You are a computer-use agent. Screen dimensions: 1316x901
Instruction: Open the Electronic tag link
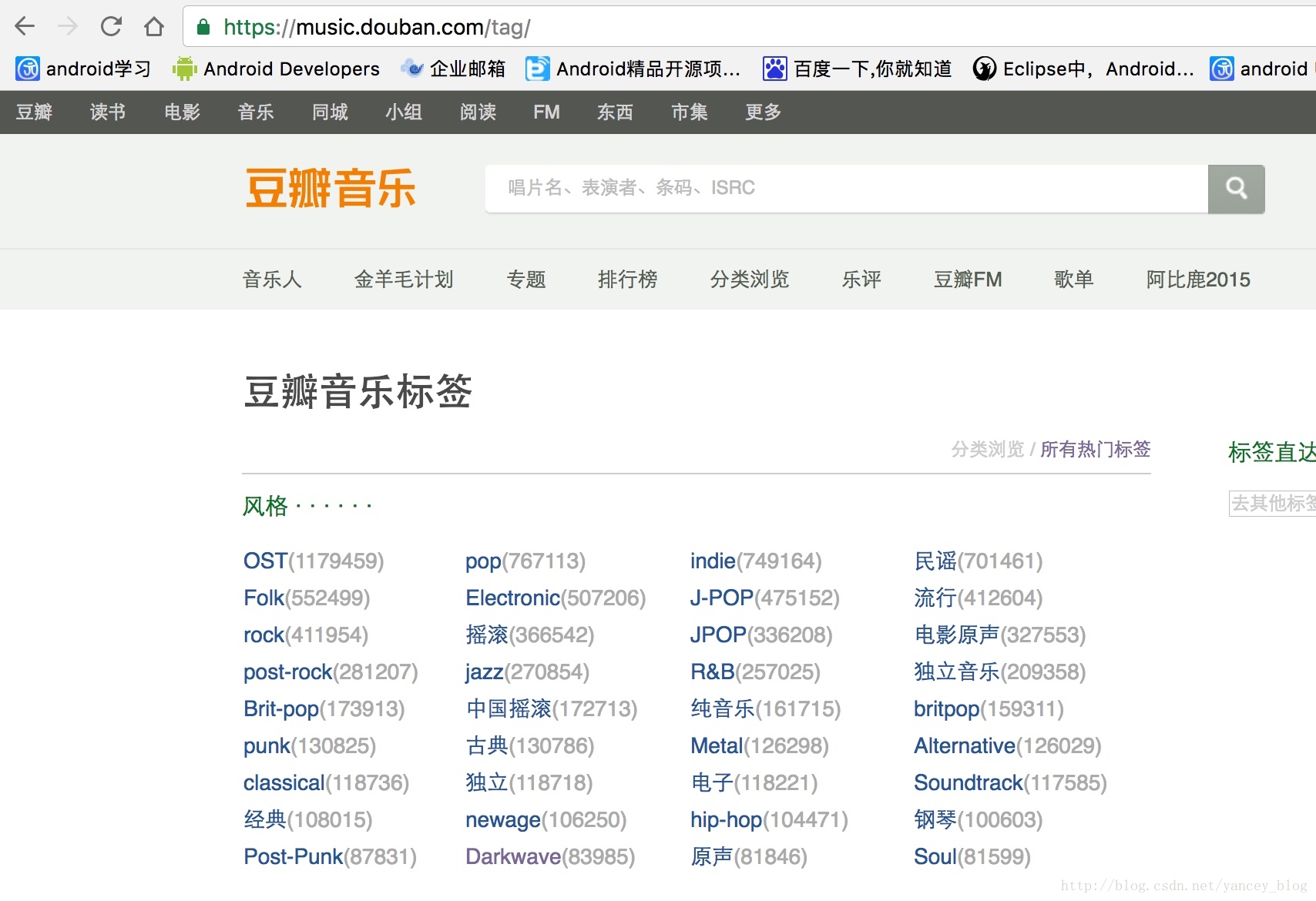coord(512,598)
